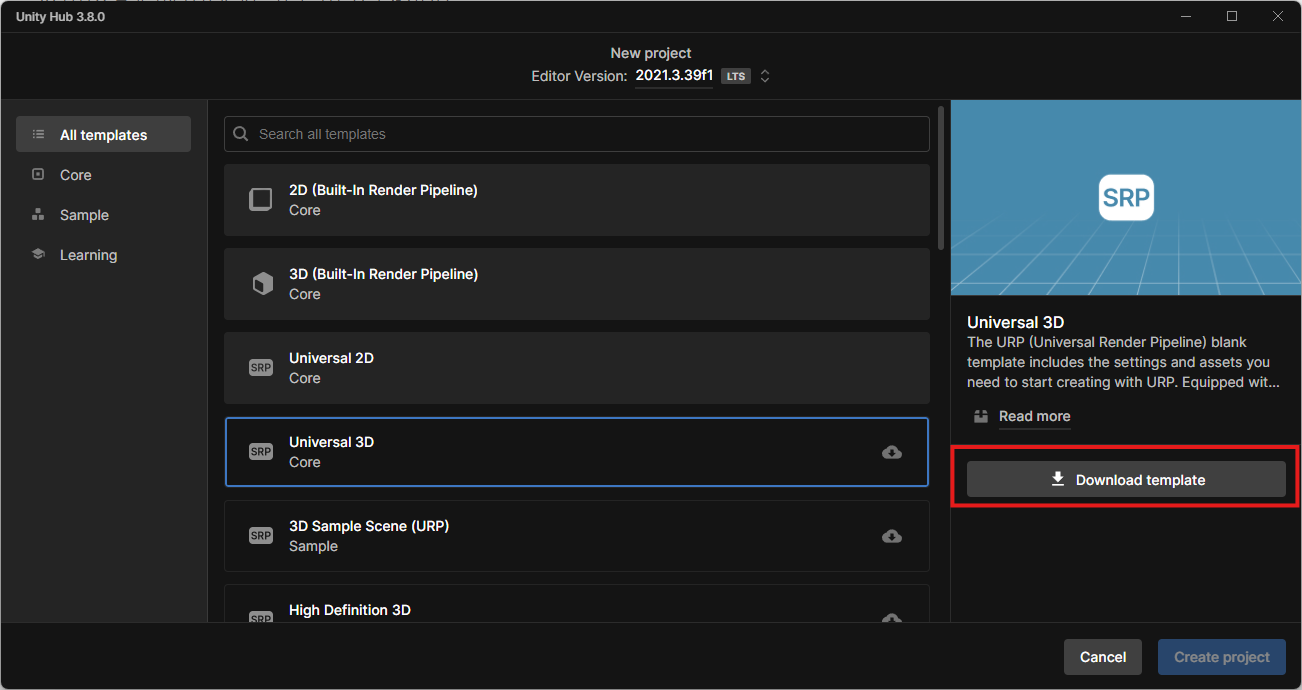
Task: Close the Unity Hub window
Action: point(1278,16)
